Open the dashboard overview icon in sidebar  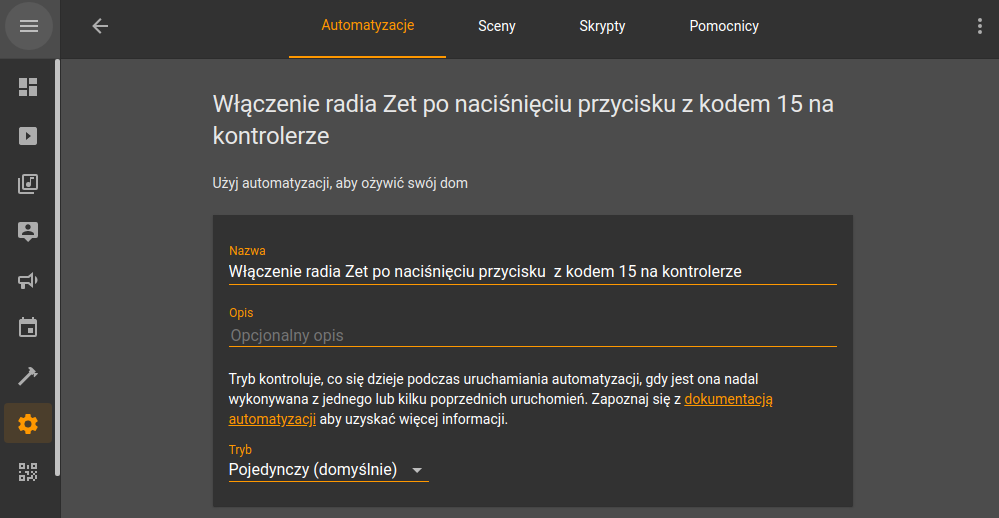(x=28, y=87)
